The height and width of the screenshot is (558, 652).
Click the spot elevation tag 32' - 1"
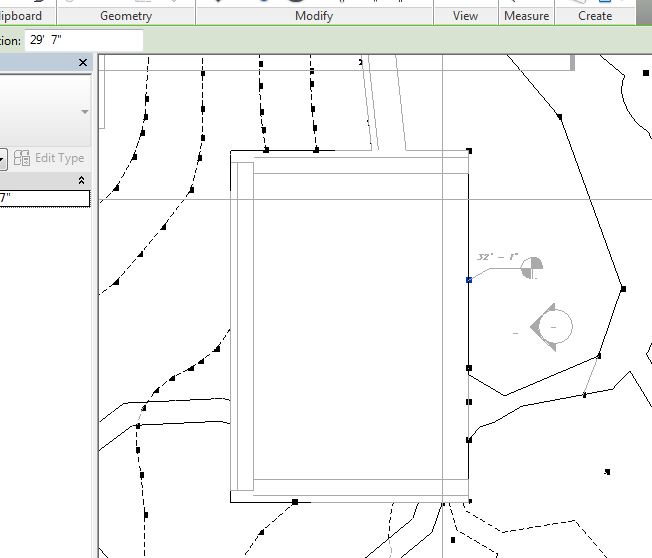497,257
